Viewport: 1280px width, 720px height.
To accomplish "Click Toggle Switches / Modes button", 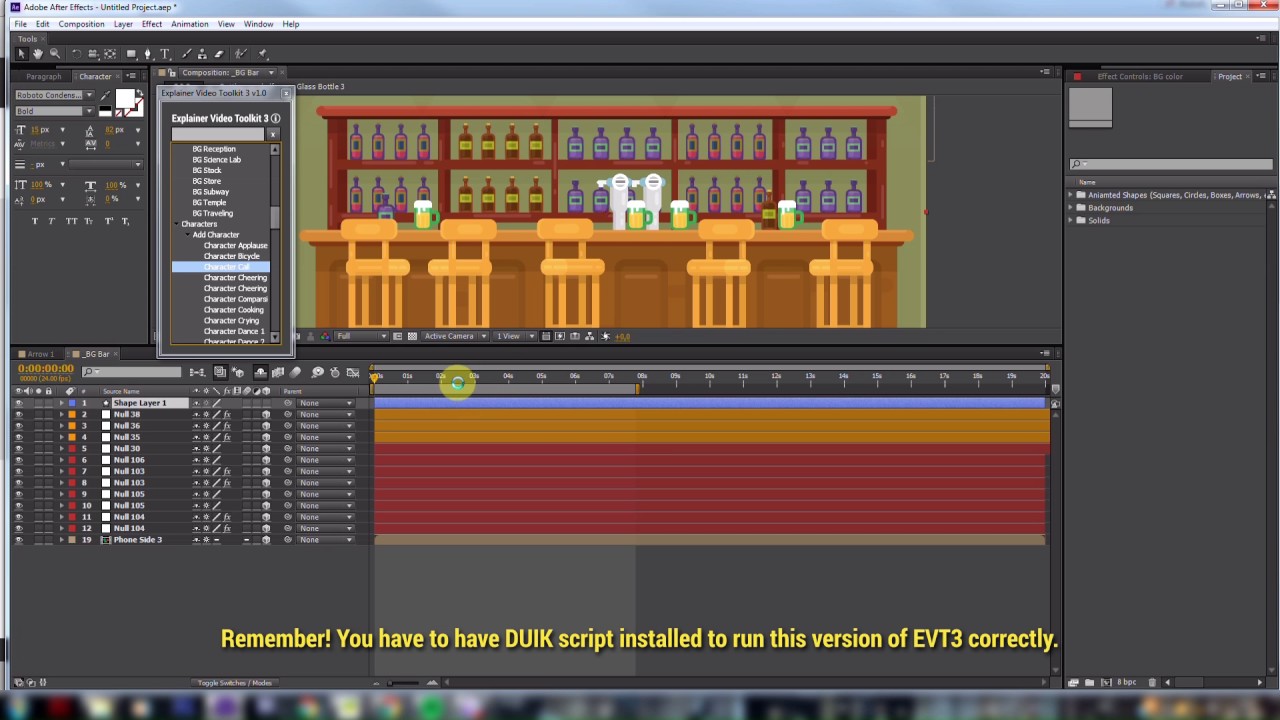I will click(x=235, y=683).
